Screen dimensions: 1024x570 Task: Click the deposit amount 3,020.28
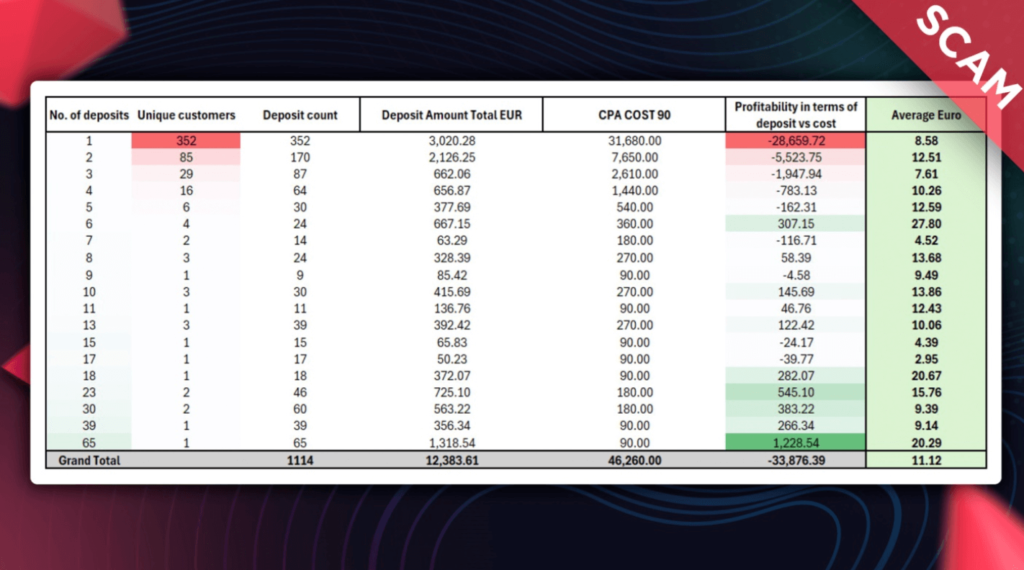(x=452, y=140)
